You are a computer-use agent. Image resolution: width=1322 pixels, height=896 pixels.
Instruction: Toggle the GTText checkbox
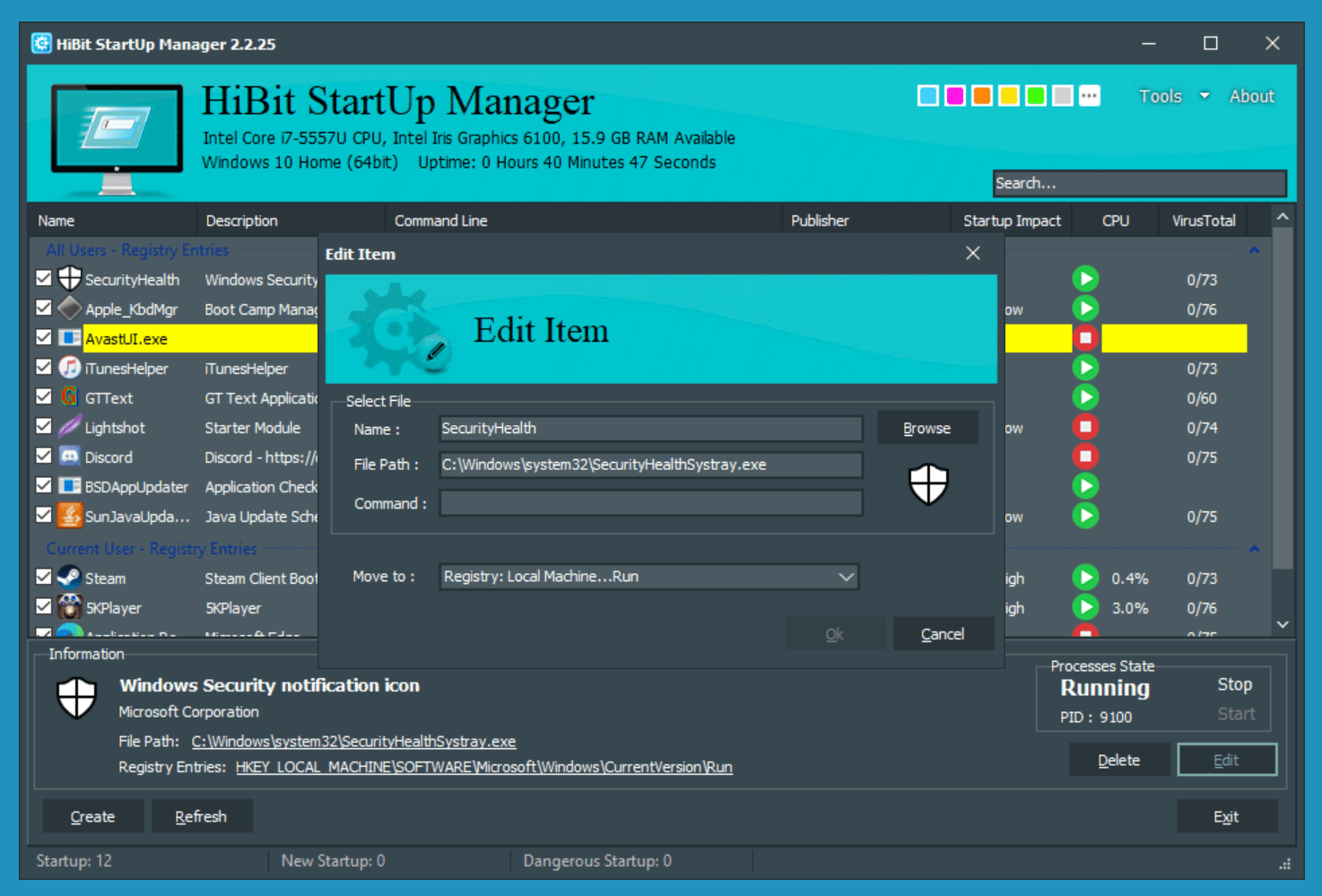point(43,397)
